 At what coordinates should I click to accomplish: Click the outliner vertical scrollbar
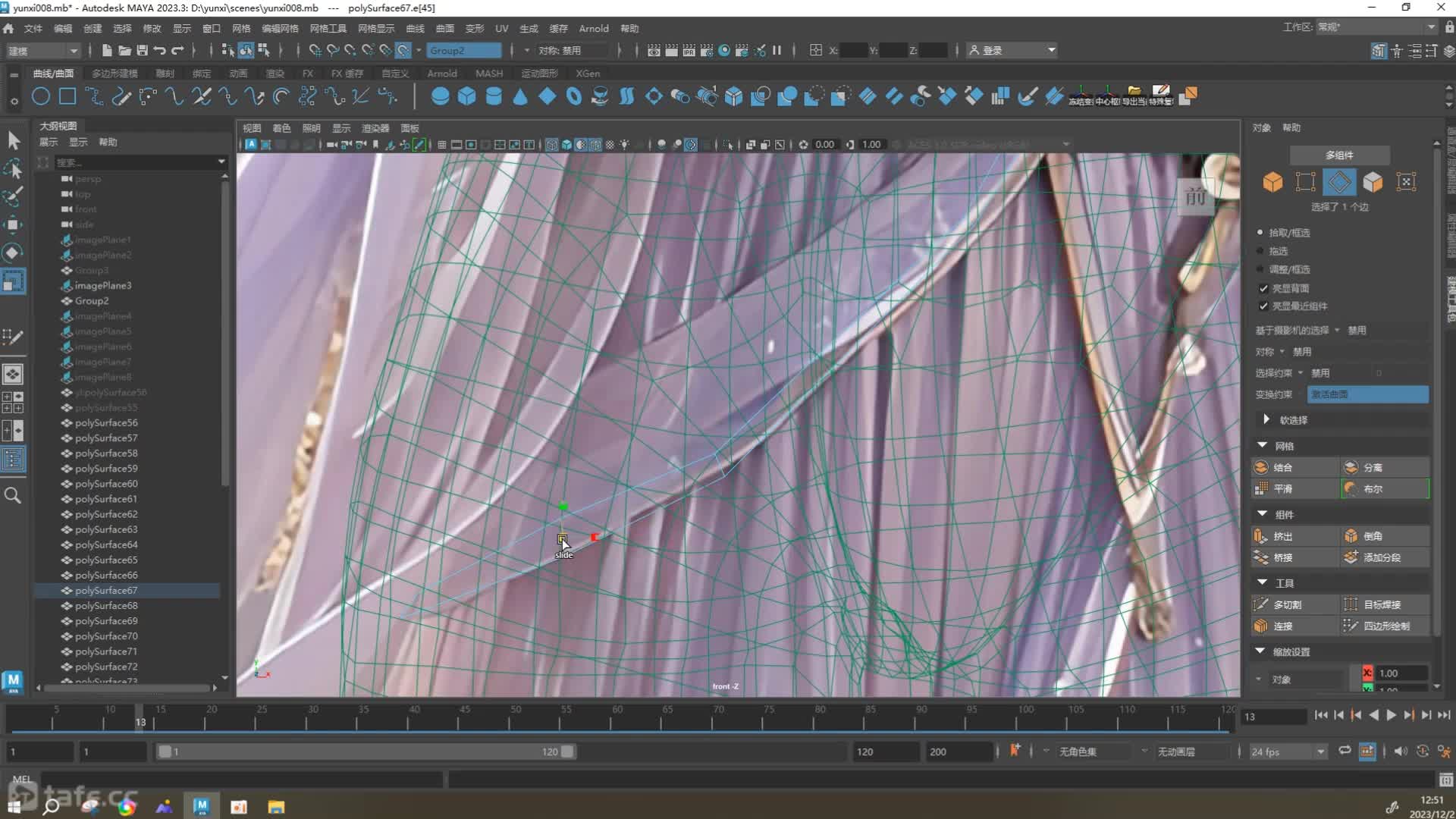click(224, 334)
